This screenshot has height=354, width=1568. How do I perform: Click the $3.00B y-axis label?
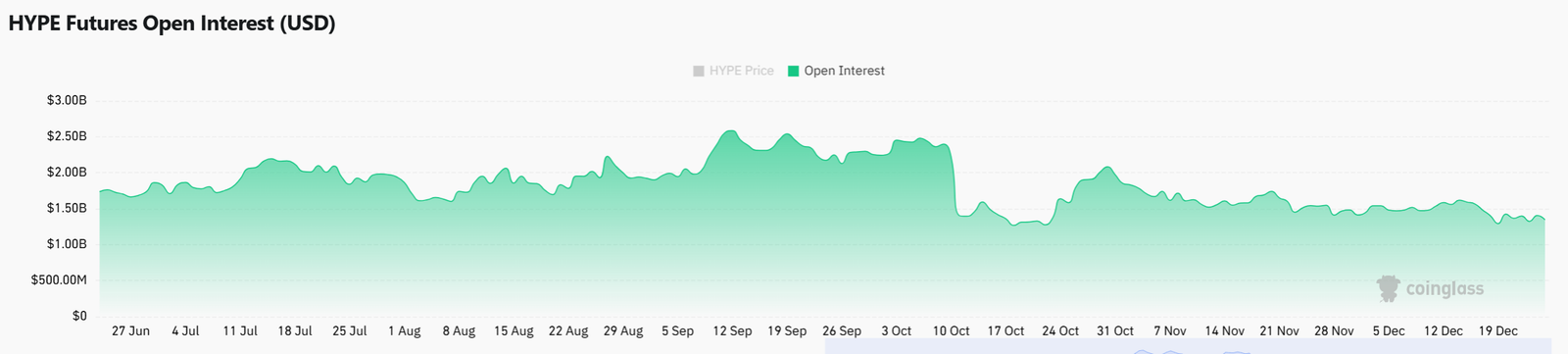tap(67, 100)
